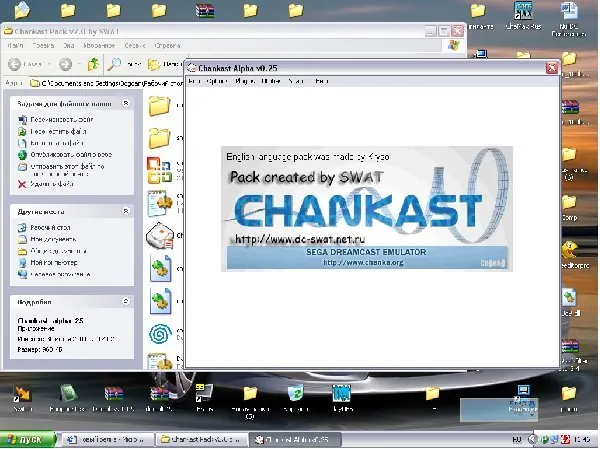This screenshot has width=600, height=449.
Task: Click the Forward arrow in Explorer toolbar
Action: pos(65,64)
